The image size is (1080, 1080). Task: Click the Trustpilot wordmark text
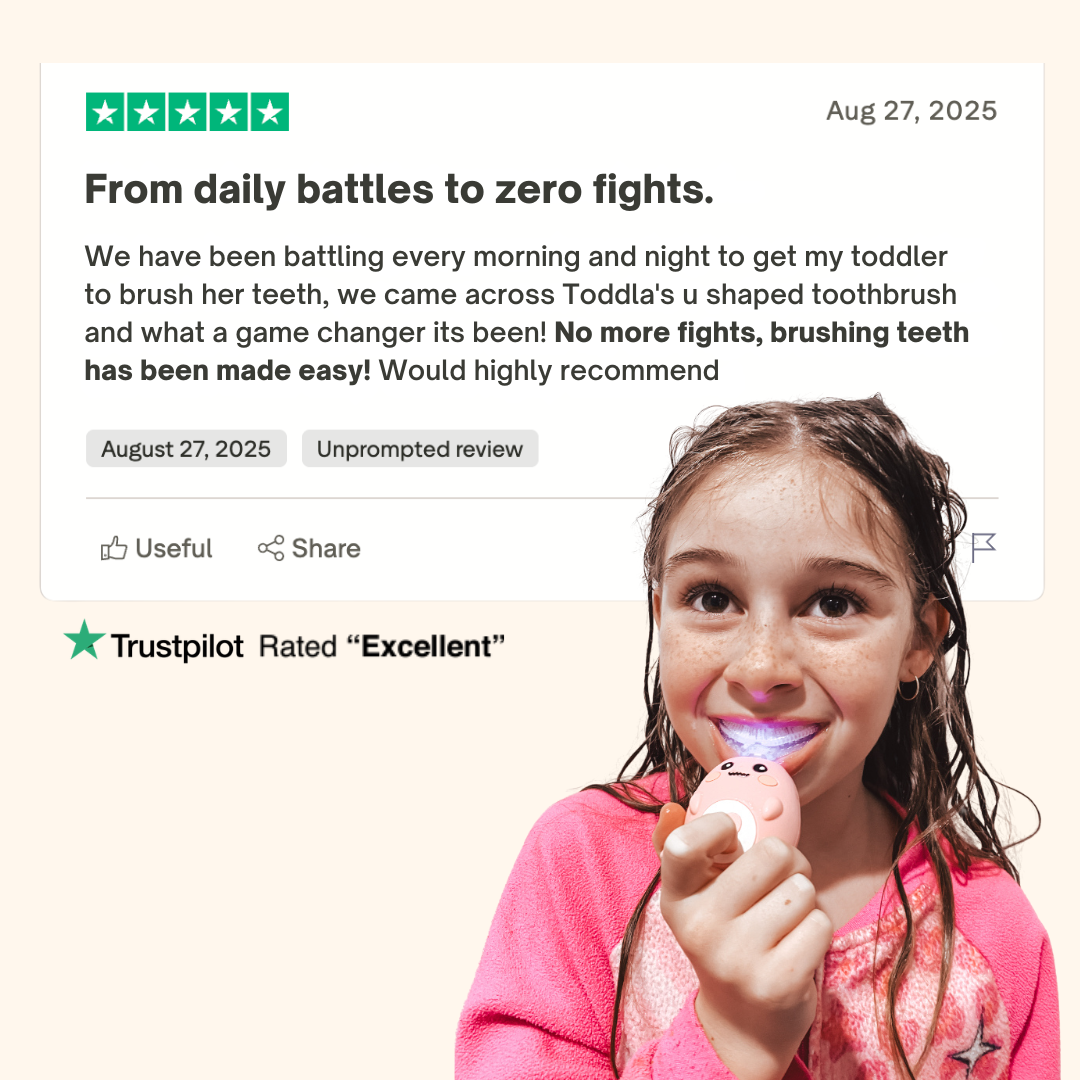pyautogui.click(x=177, y=647)
